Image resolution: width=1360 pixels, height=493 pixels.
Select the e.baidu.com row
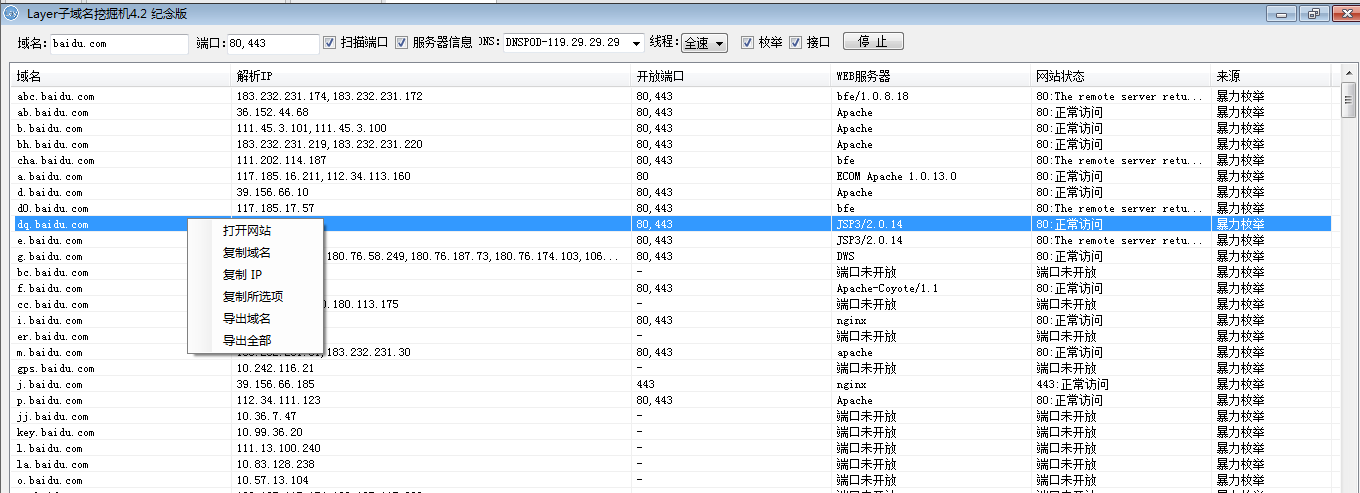671,240
